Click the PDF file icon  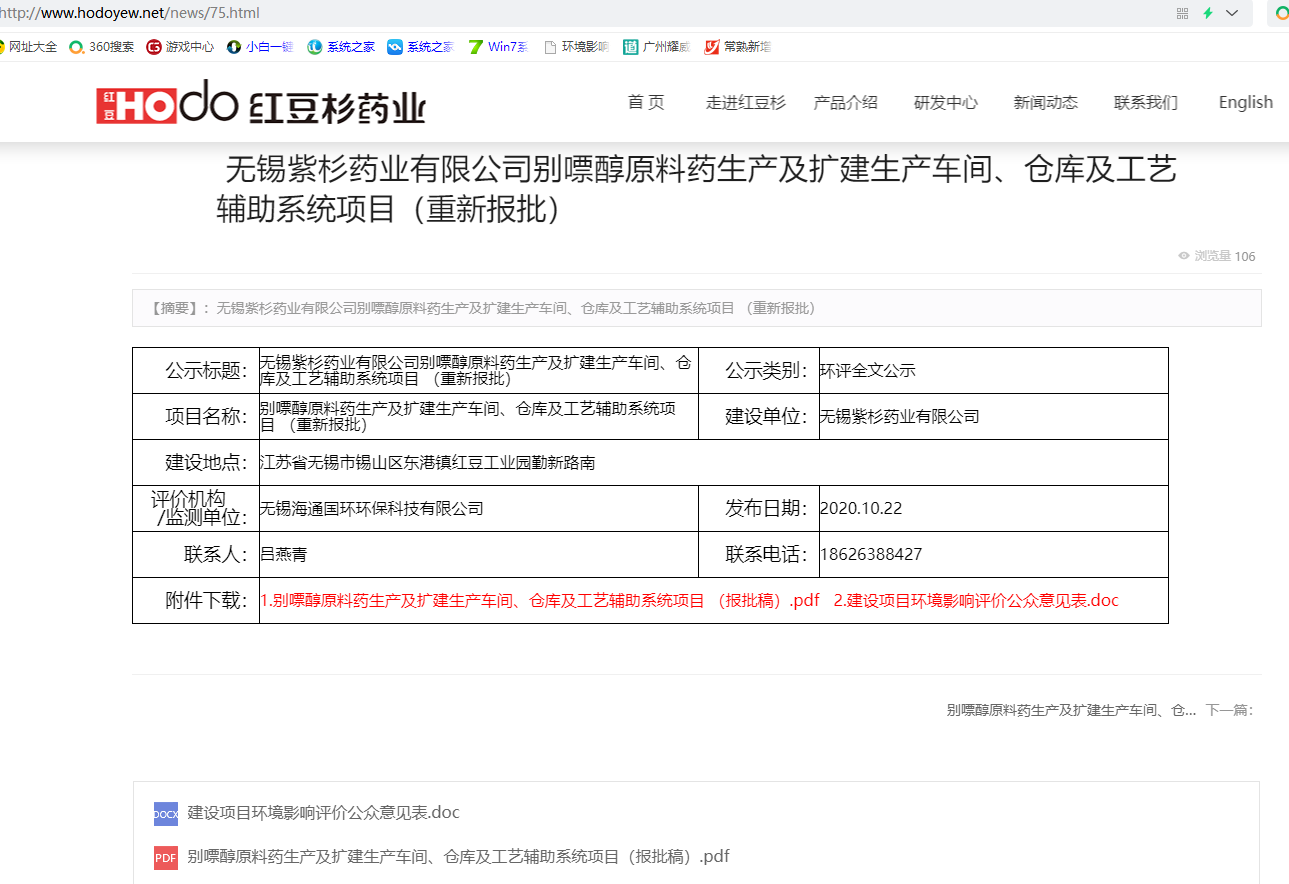tap(166, 858)
